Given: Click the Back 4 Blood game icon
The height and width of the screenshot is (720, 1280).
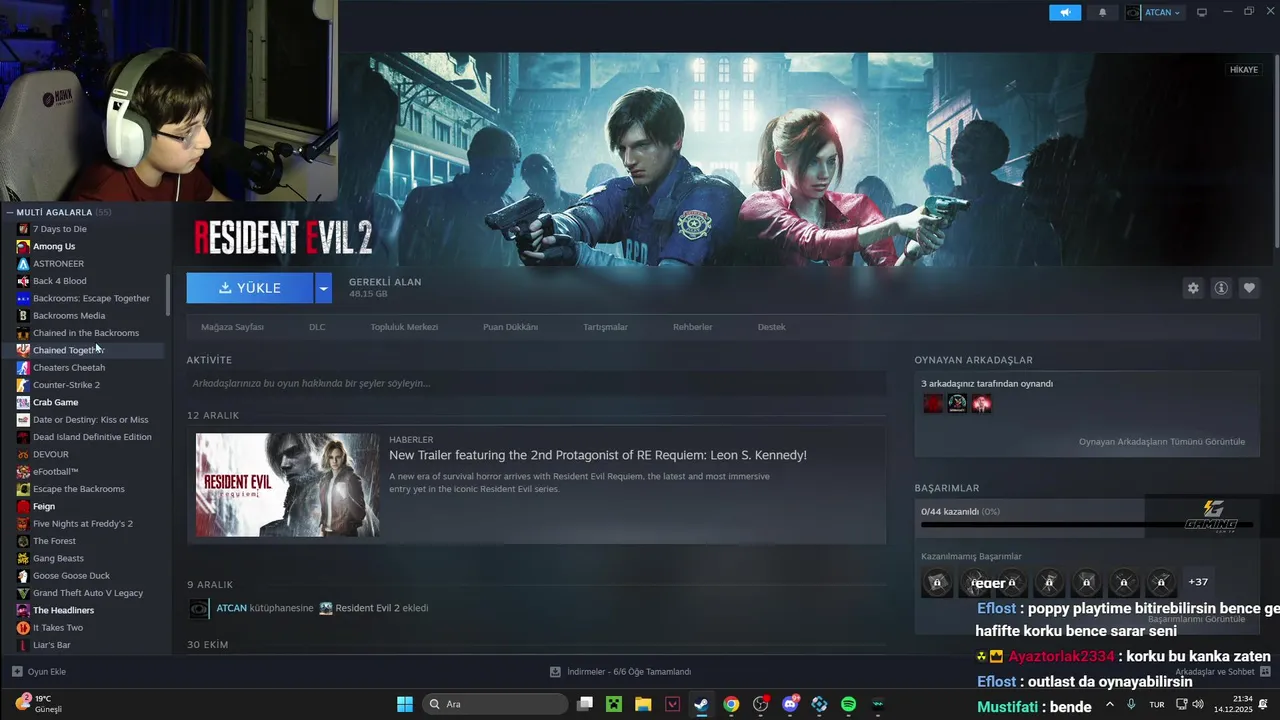Looking at the screenshot, I should pos(23,281).
